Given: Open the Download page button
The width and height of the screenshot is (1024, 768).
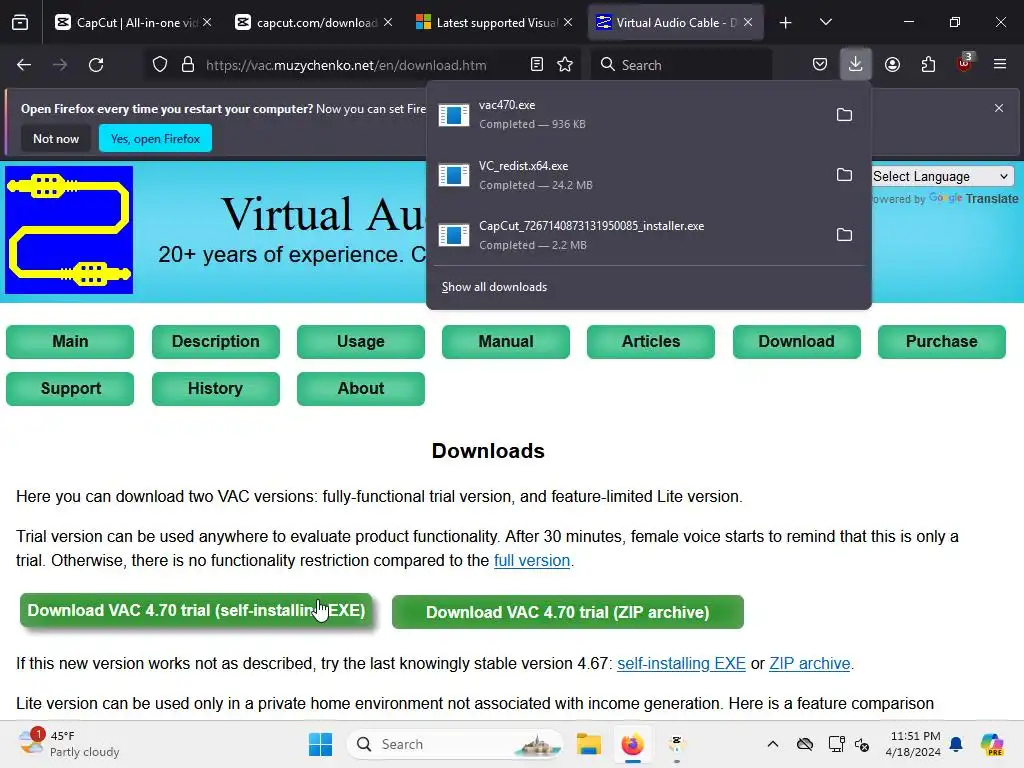Looking at the screenshot, I should [797, 342].
